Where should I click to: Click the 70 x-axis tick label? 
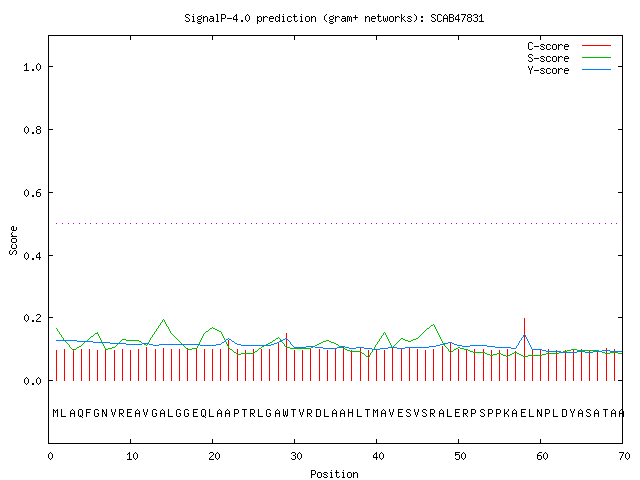point(624,456)
